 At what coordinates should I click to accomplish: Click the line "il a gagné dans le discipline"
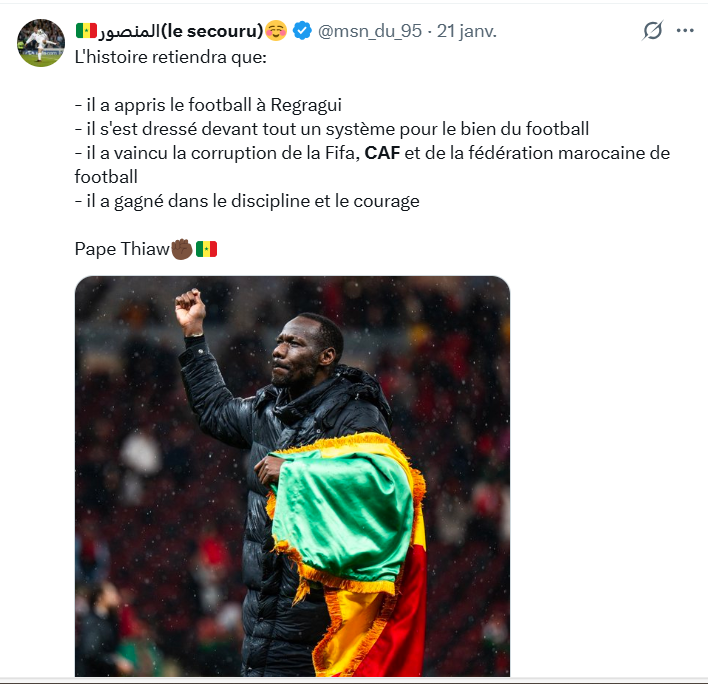(x=247, y=201)
